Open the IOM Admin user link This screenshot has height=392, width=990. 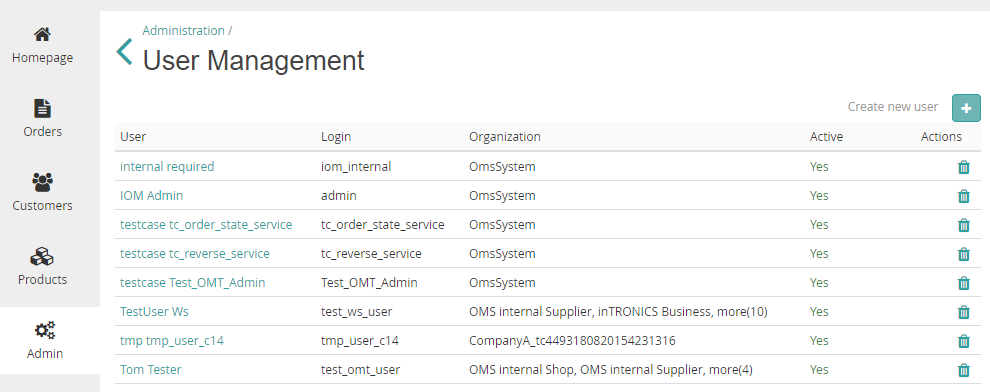pos(152,196)
